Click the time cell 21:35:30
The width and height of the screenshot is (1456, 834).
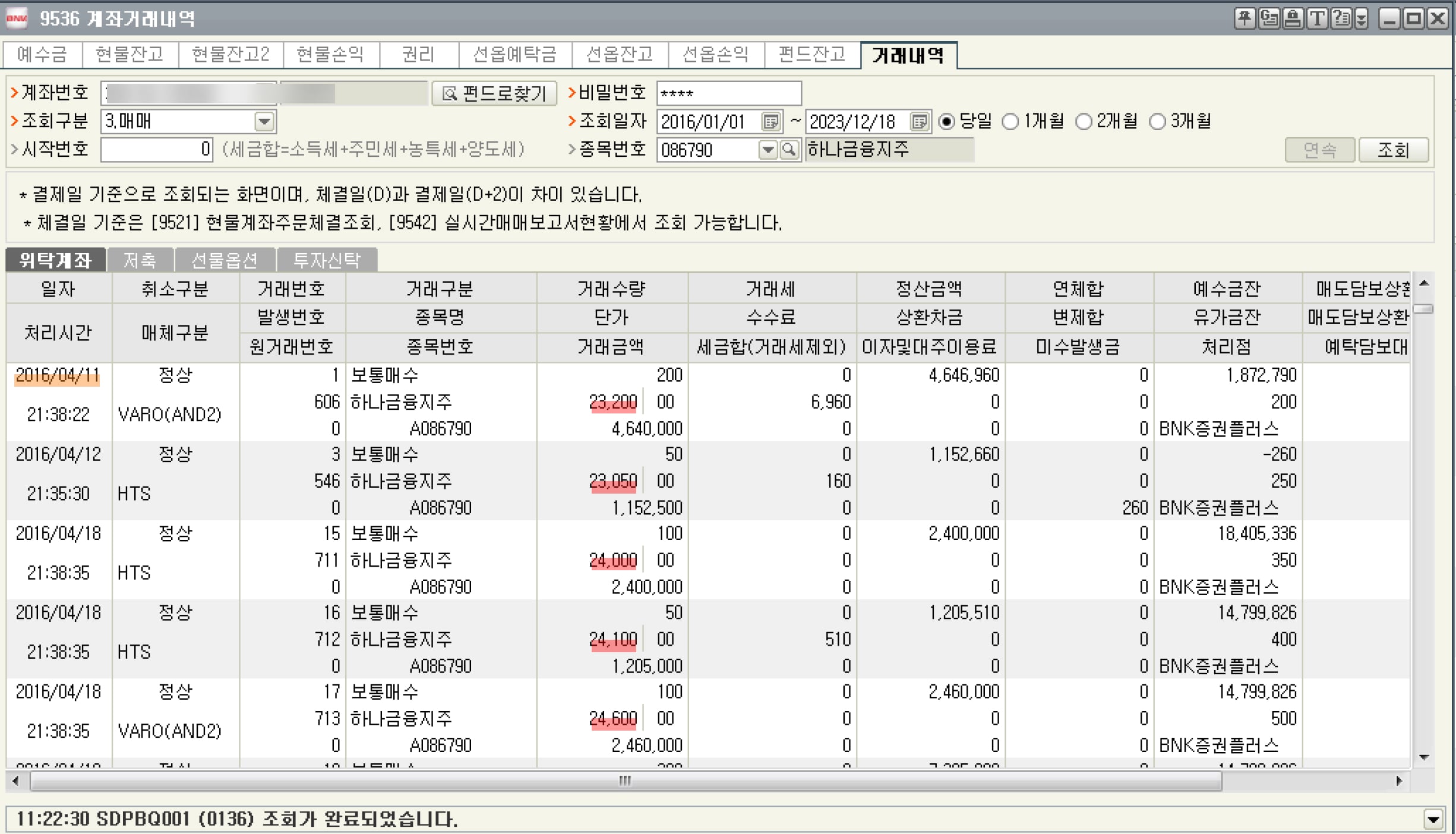click(58, 494)
